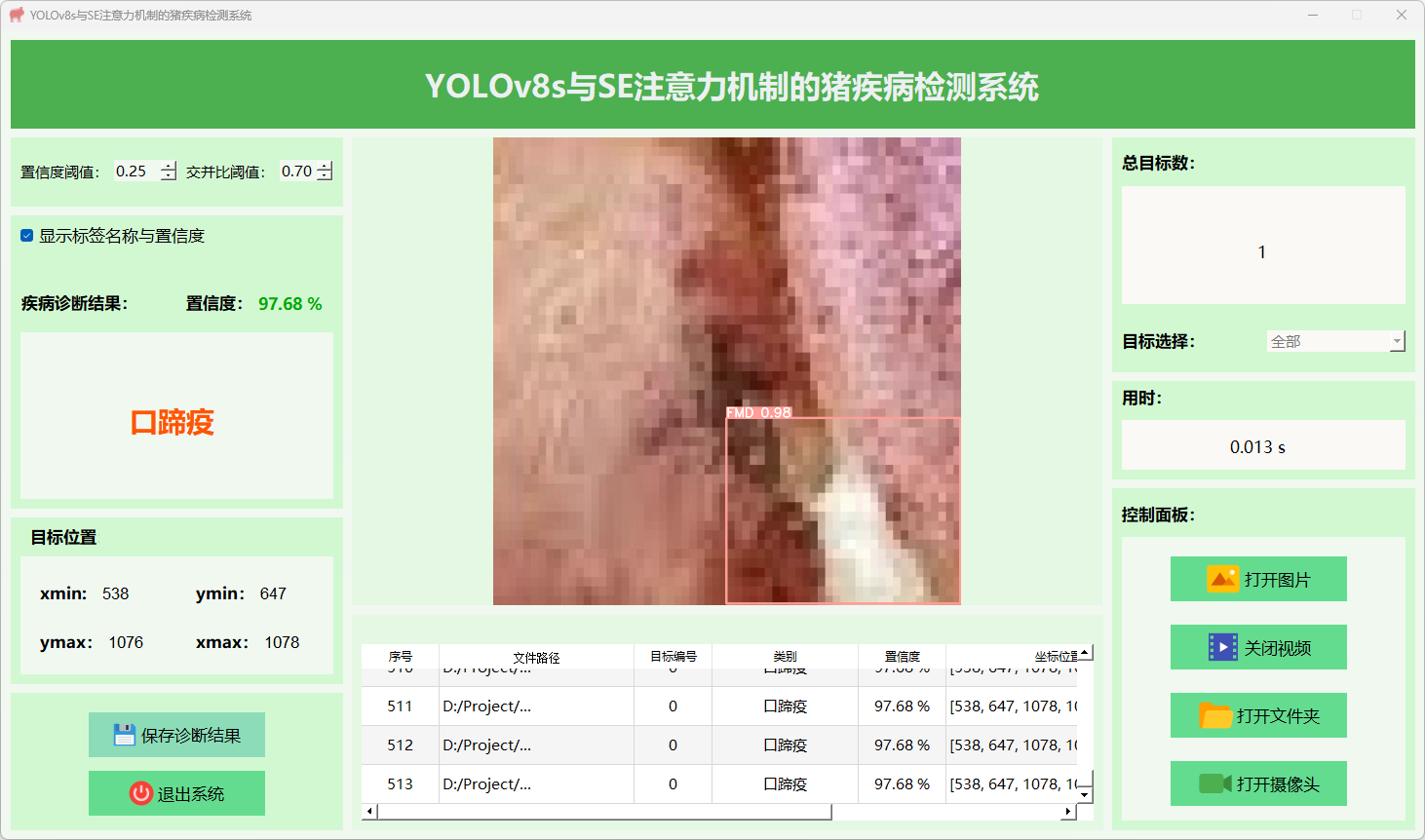The image size is (1425, 840).
Task: Click the table's vertical scrollbar down arrow
Action: pos(1085,795)
